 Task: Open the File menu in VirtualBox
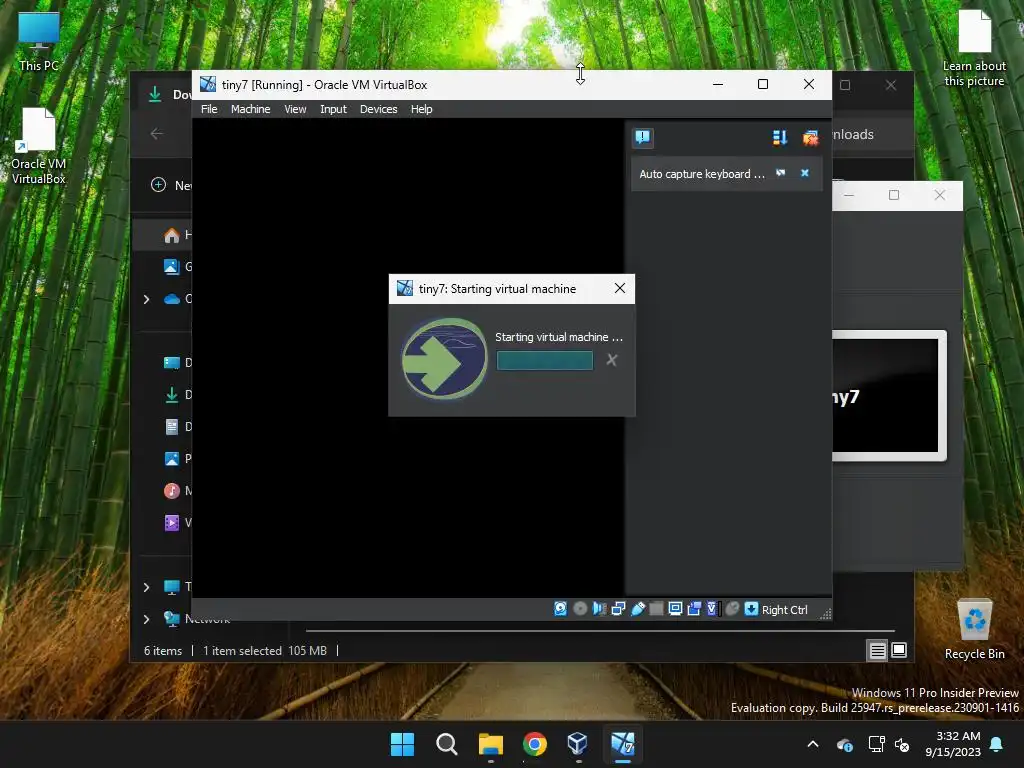pos(209,109)
